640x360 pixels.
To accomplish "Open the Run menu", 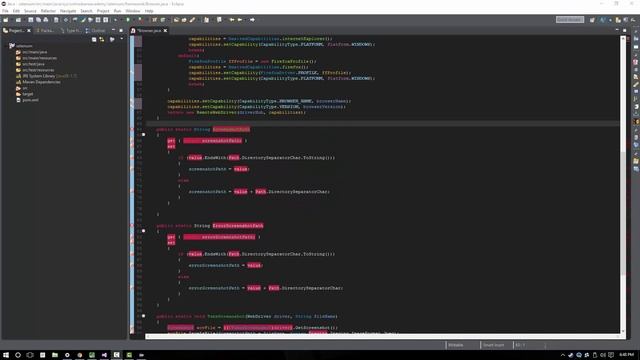I will [x=118, y=11].
